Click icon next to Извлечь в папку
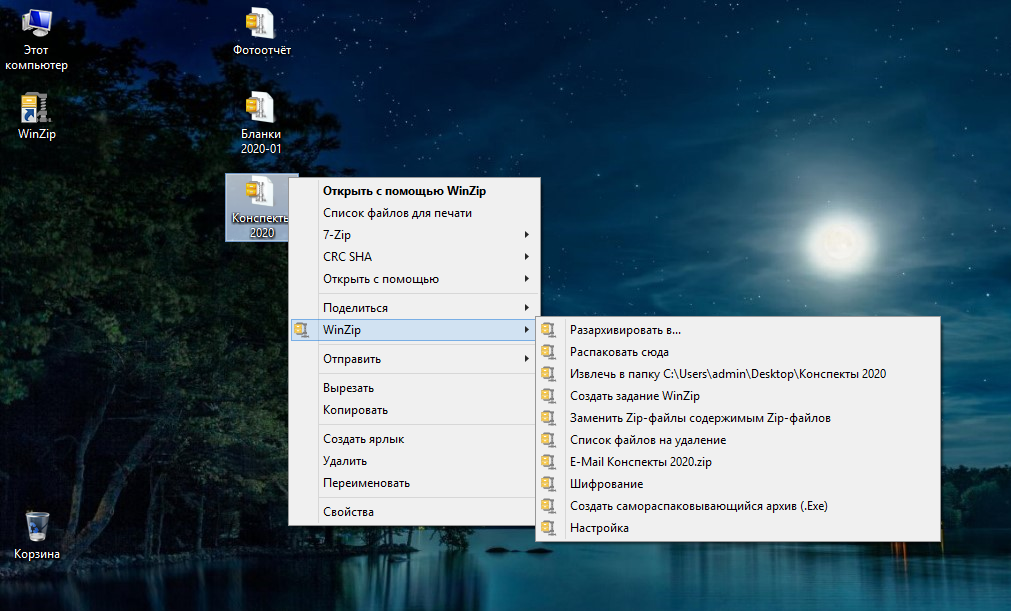 click(x=548, y=374)
